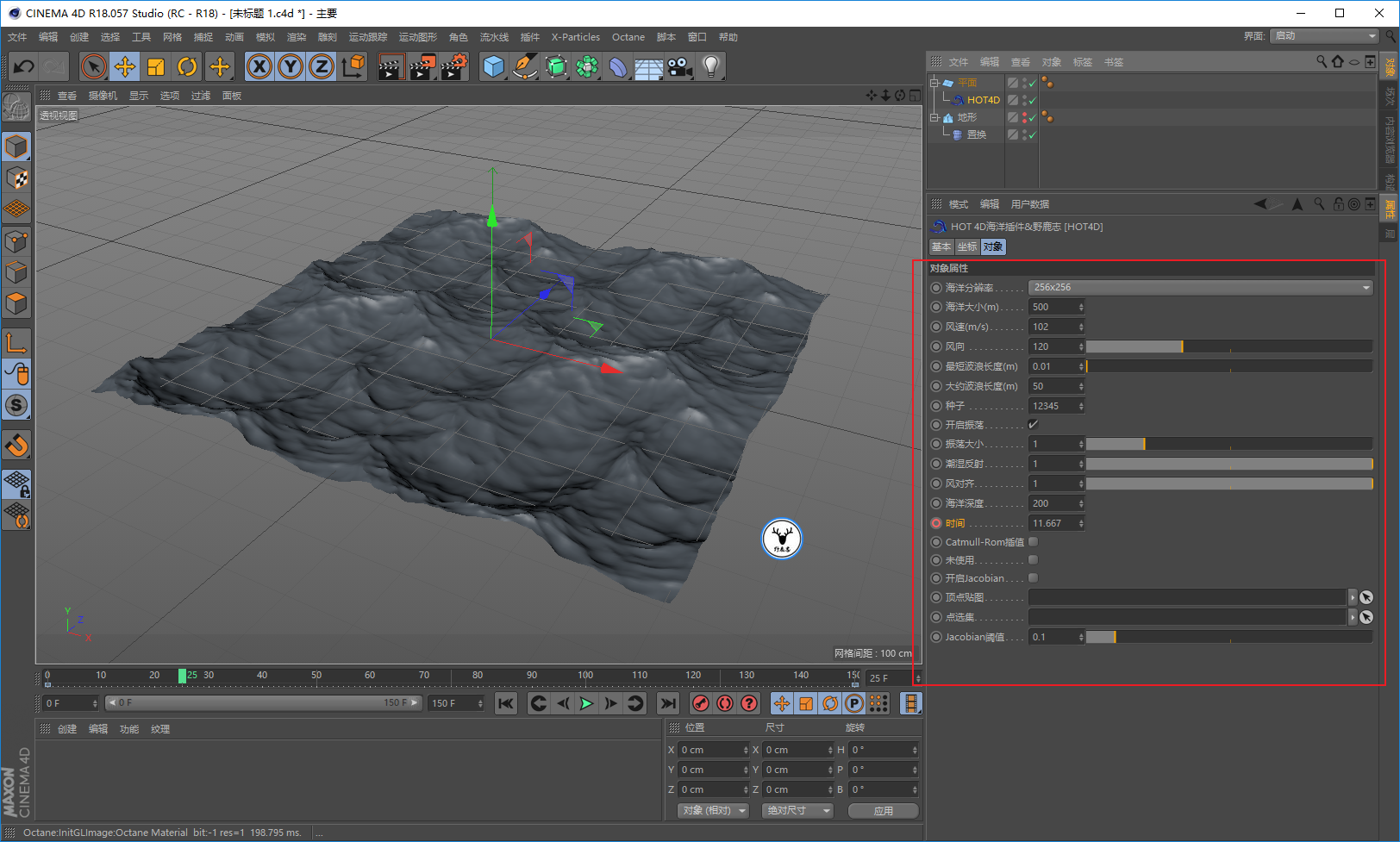Screen dimensions: 1400x842
Task: Toggle the Enable Axis tool
Action: [16, 342]
